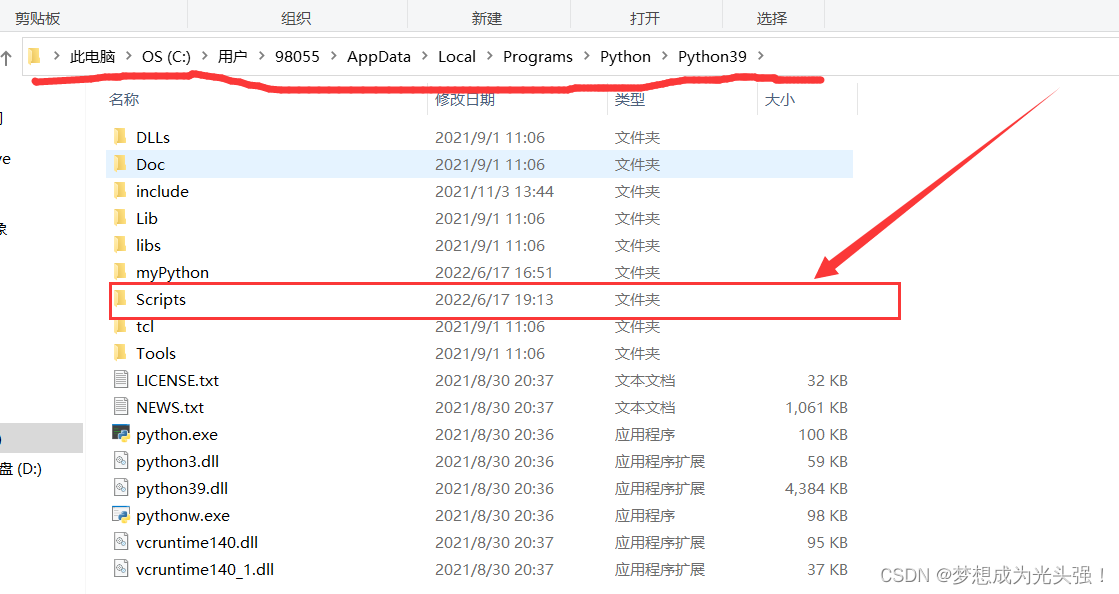Open the 剪贴板 ribbon group
The height and width of the screenshot is (594, 1119).
click(x=38, y=18)
